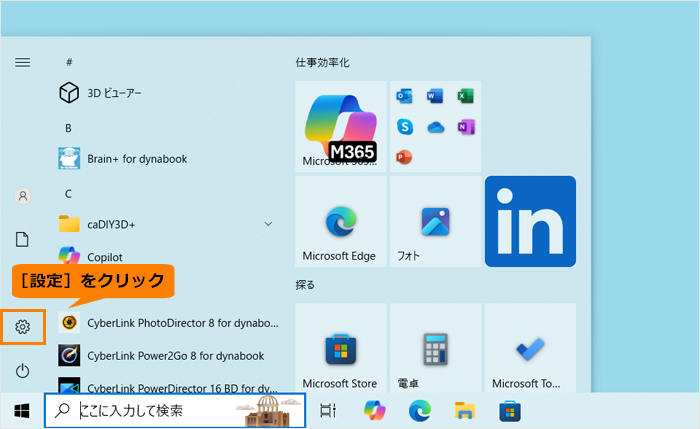Open the Microsoft Store tile
This screenshot has width=700, height=429.
341,348
